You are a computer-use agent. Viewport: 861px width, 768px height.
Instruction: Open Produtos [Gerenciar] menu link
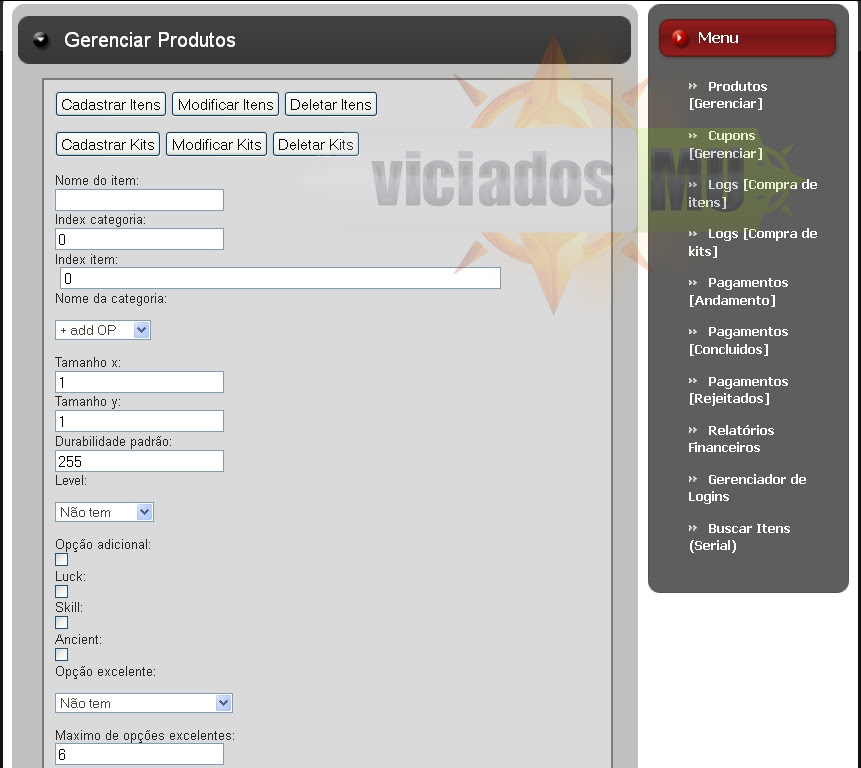[728, 95]
